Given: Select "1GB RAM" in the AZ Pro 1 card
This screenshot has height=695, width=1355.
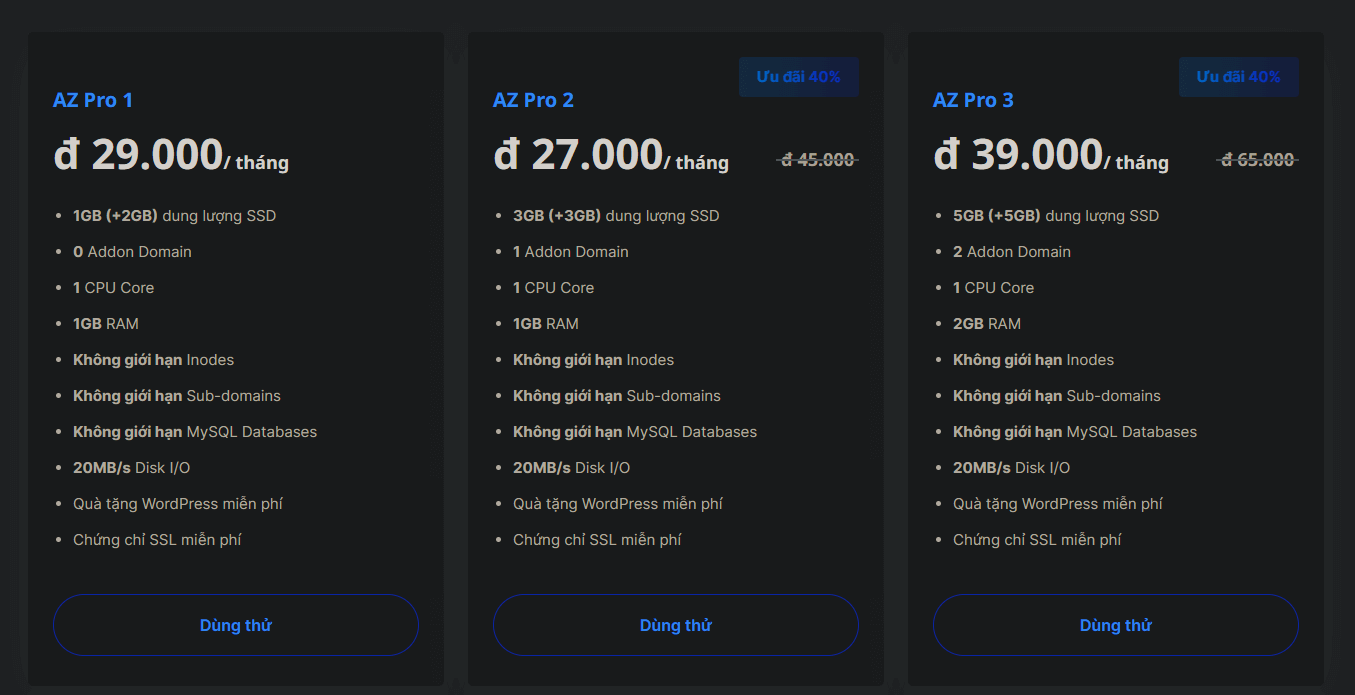Looking at the screenshot, I should point(106,324).
